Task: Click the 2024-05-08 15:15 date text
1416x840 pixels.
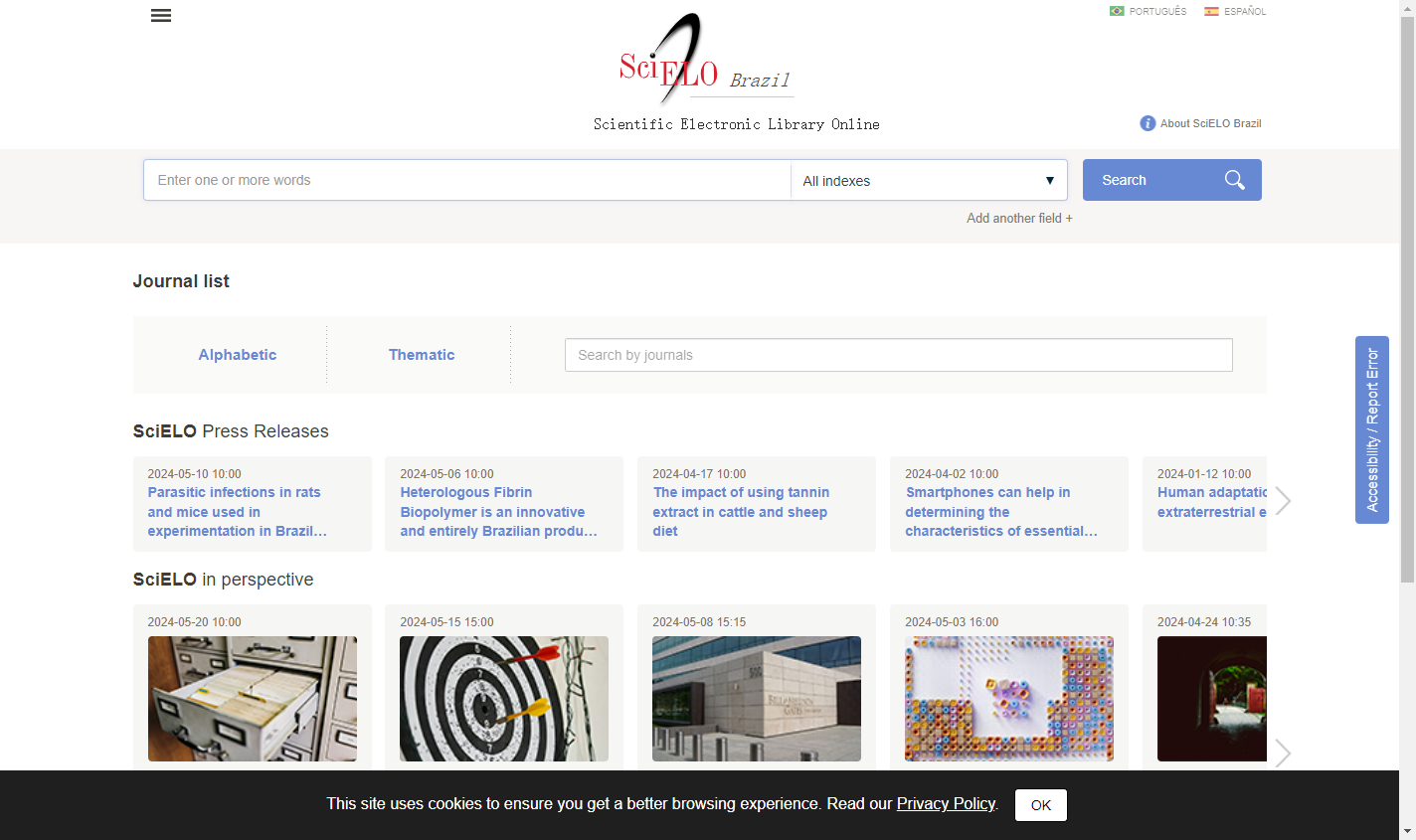Action: 699,622
